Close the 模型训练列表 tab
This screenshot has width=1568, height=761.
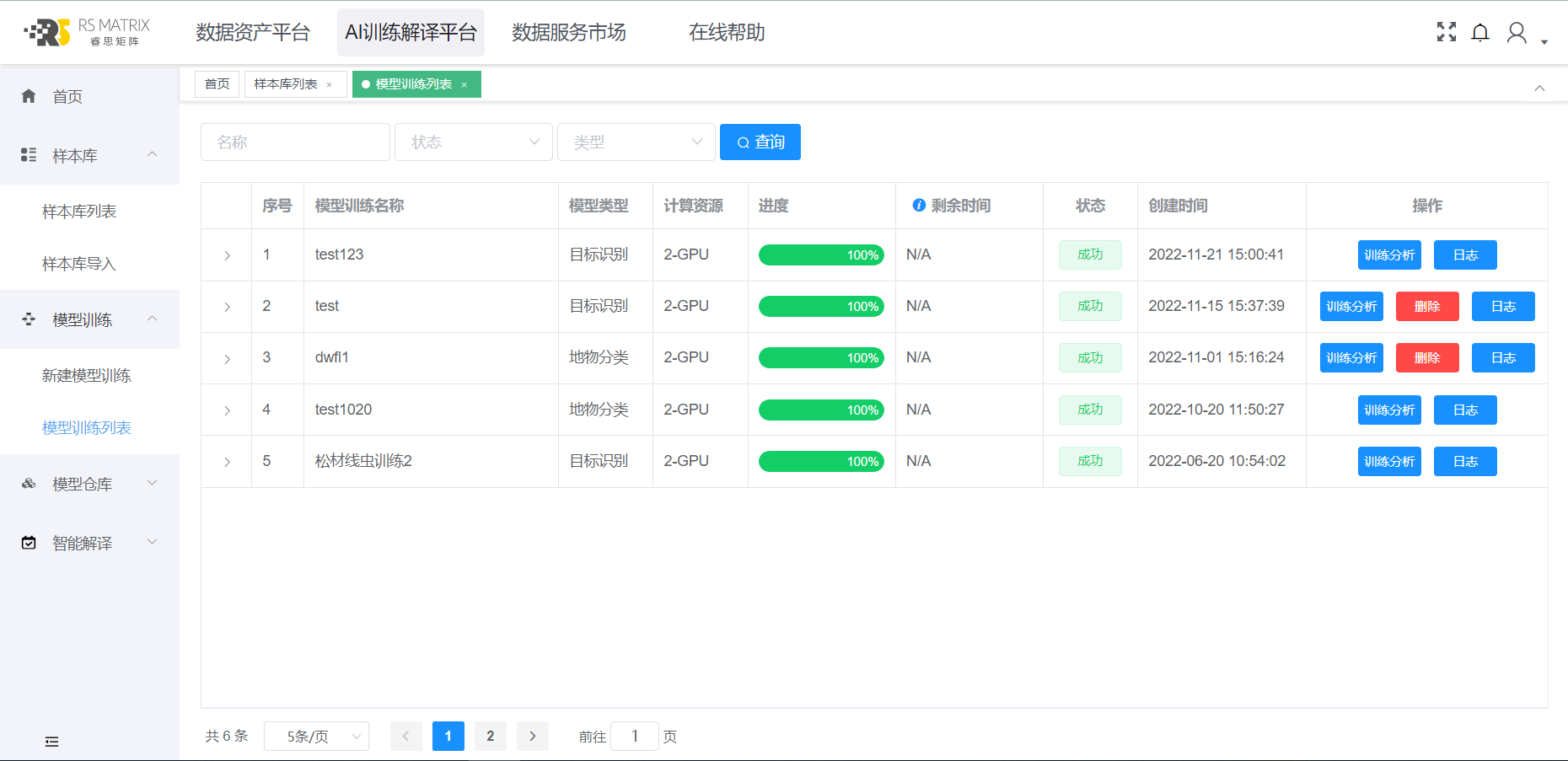(464, 85)
